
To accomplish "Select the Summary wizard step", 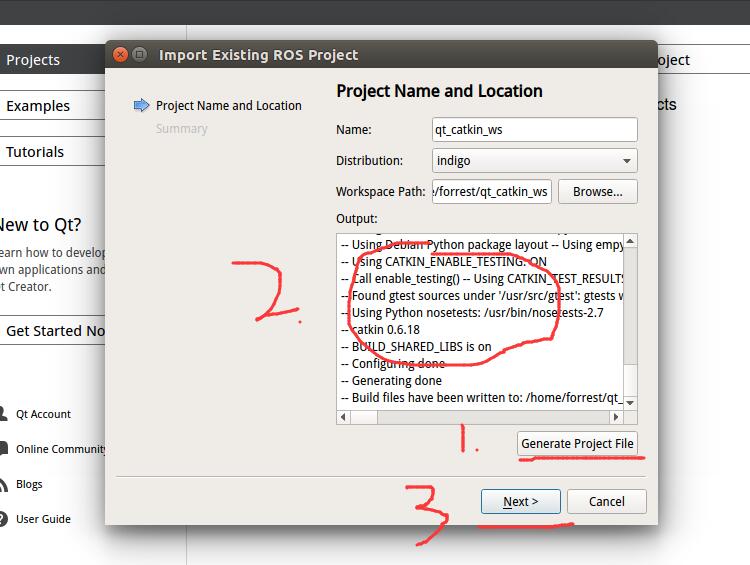I will click(x=181, y=129).
